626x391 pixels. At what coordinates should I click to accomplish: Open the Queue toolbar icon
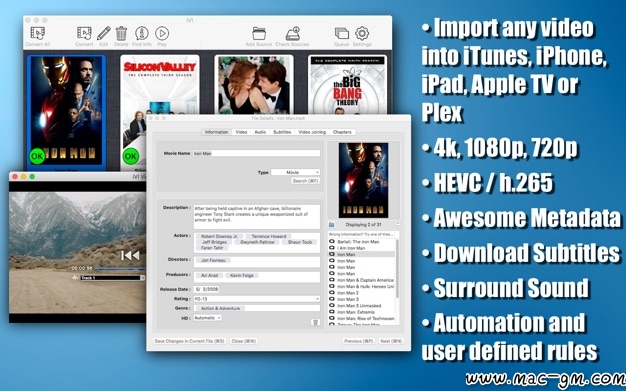(342, 34)
